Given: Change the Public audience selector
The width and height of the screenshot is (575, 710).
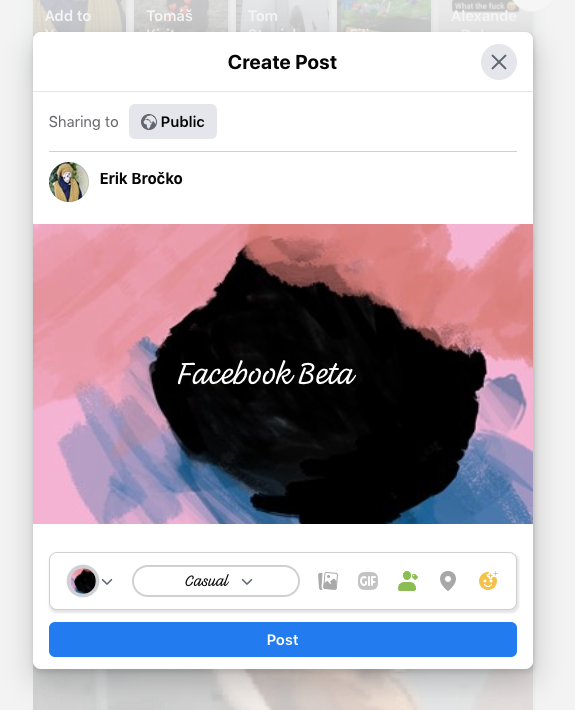Looking at the screenshot, I should tap(173, 122).
